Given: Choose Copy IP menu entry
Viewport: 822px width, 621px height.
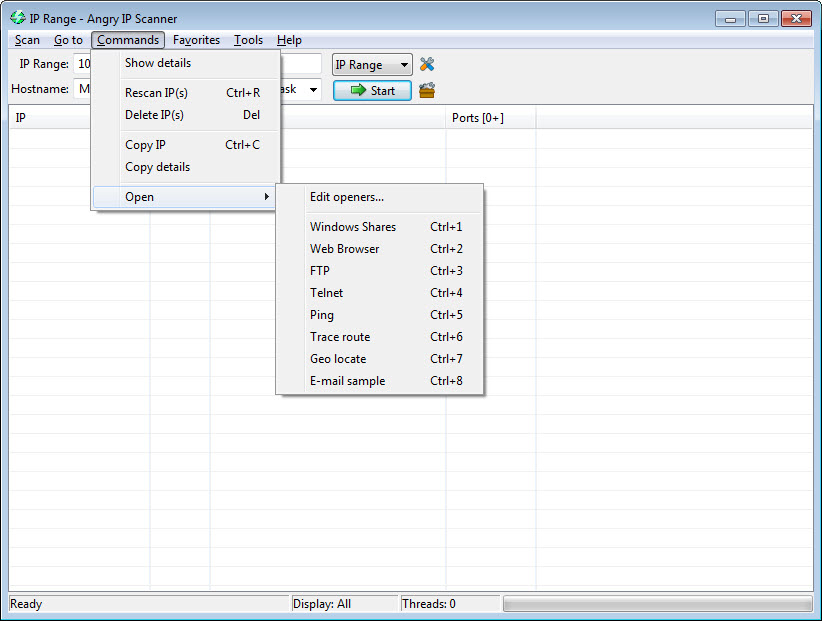Looking at the screenshot, I should (x=185, y=145).
